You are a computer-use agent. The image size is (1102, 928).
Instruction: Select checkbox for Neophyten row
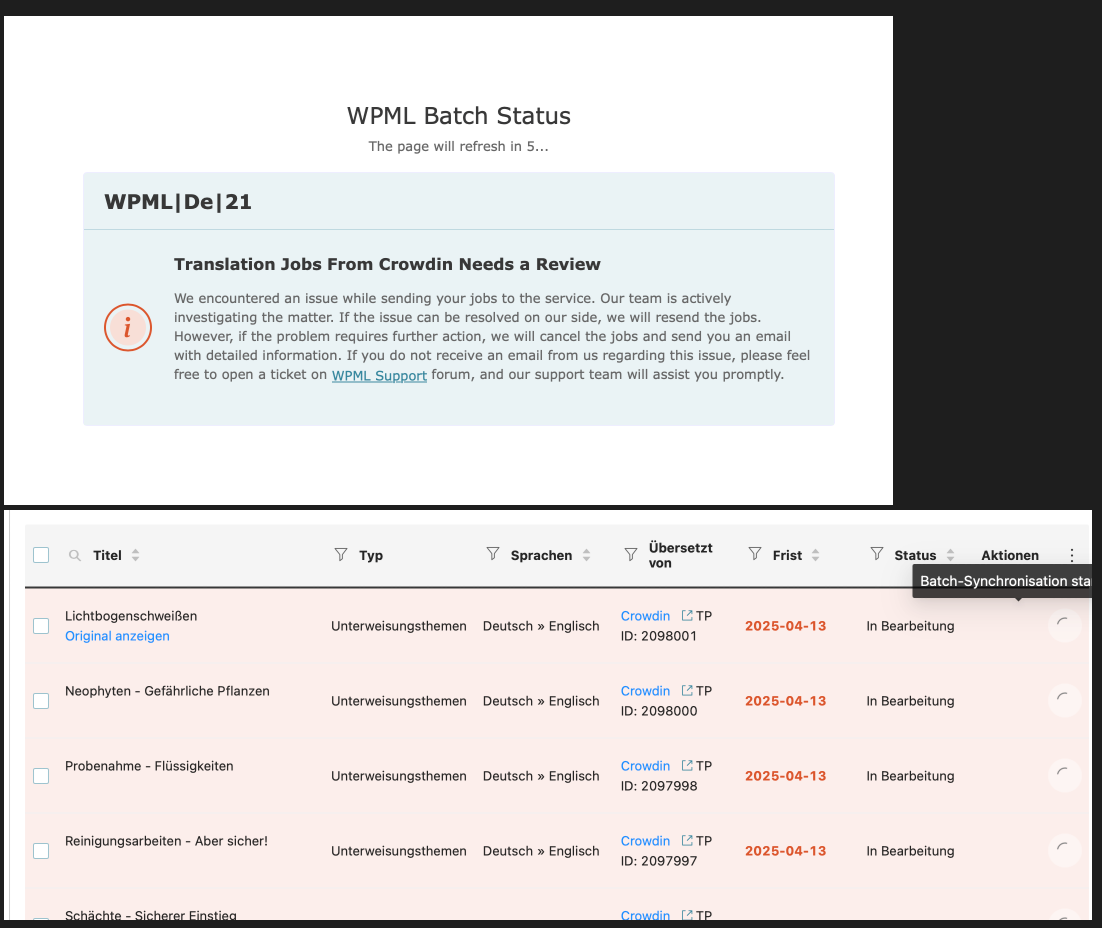(x=41, y=701)
